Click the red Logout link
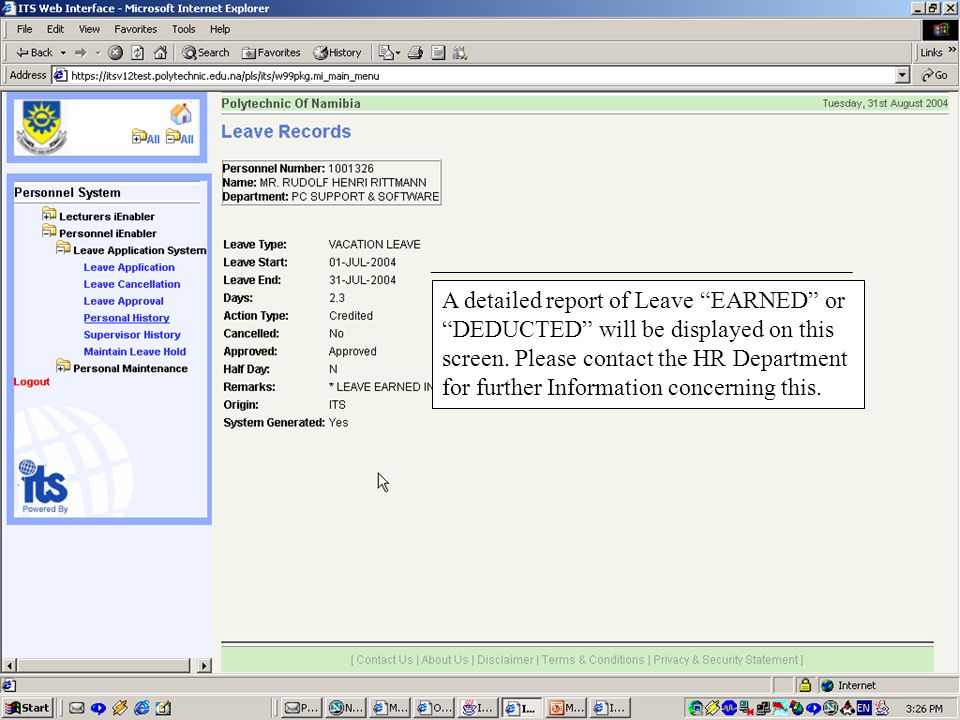Viewport: 960px width, 720px height. pos(32,381)
